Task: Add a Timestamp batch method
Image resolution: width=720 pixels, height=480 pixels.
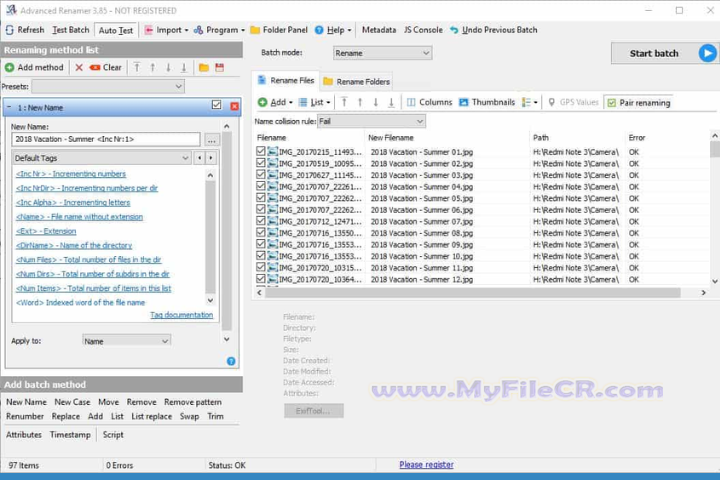Action: (x=70, y=435)
